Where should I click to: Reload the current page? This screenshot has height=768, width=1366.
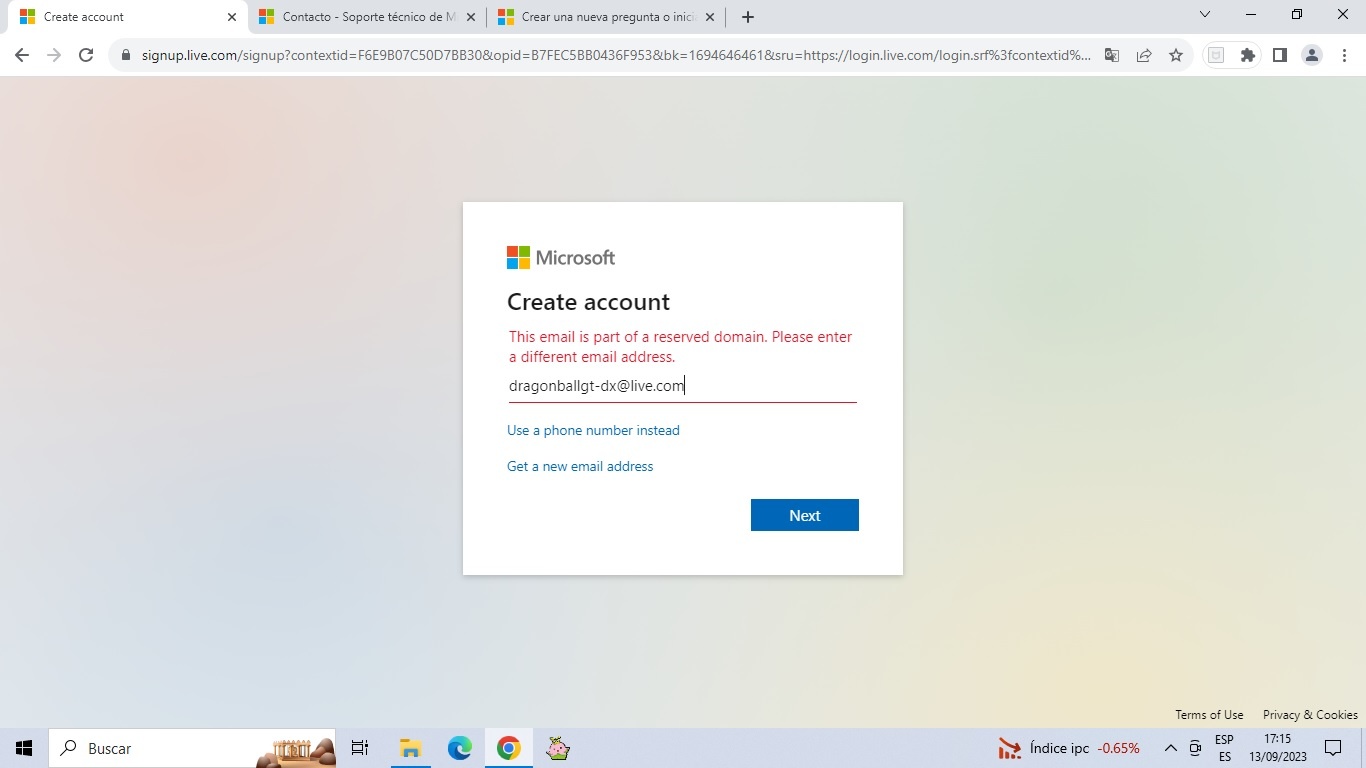click(x=86, y=55)
